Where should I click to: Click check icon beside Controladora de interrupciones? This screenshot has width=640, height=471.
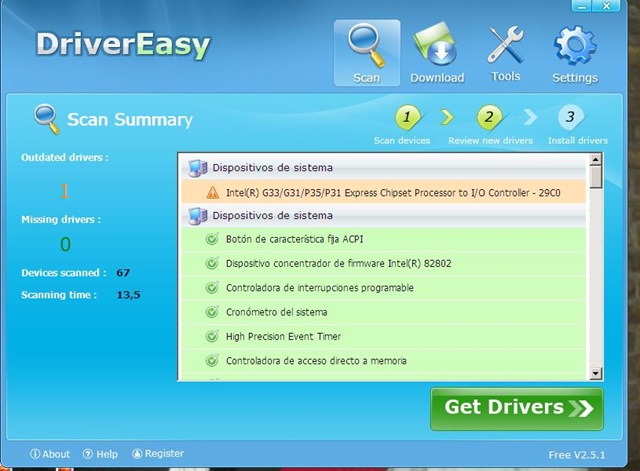coord(212,288)
